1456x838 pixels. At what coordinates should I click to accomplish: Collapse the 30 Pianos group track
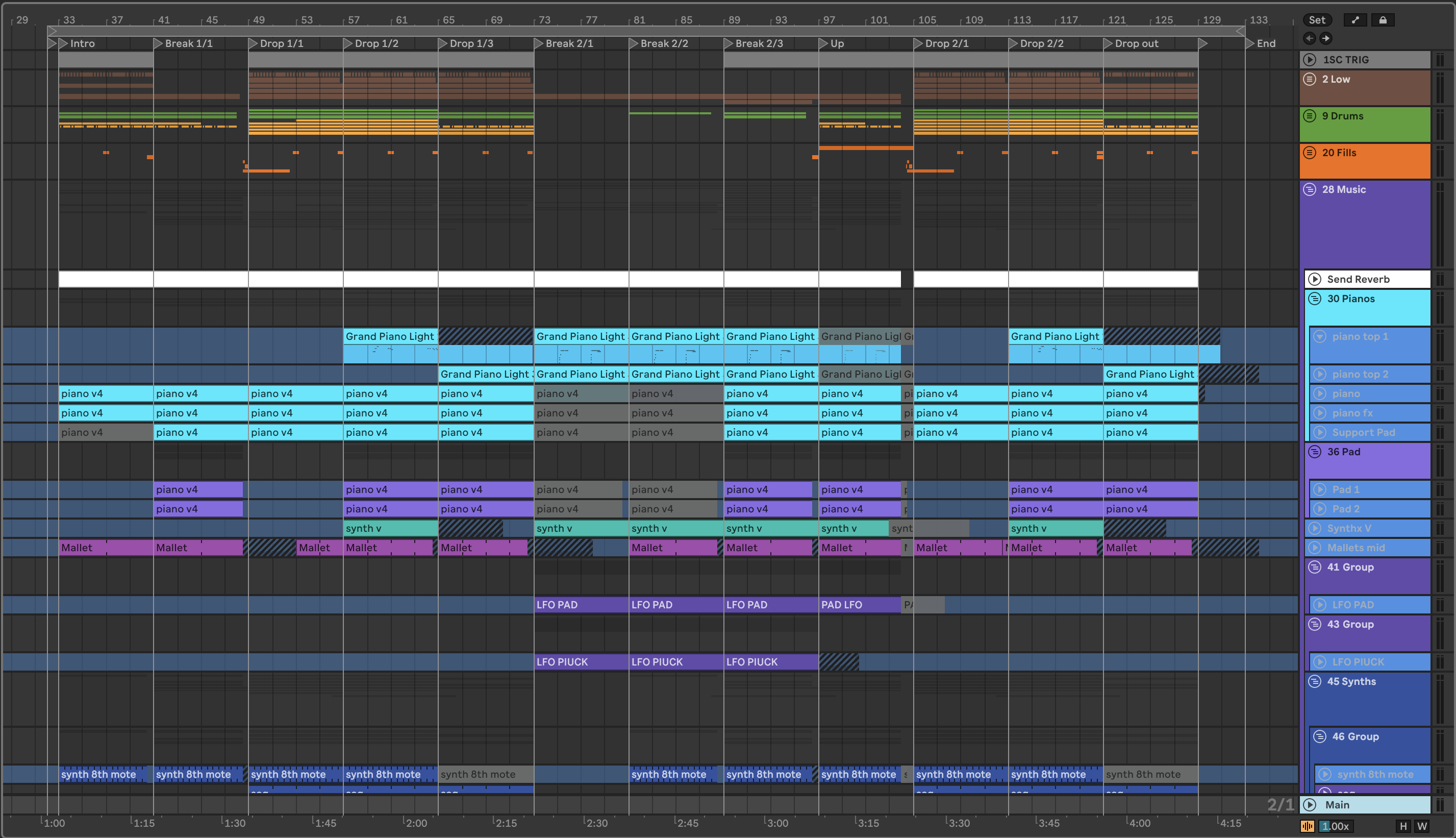[1315, 299]
